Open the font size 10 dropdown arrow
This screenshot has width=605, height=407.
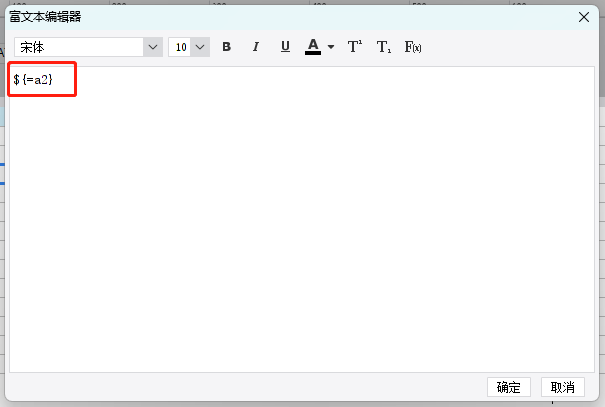coord(200,47)
